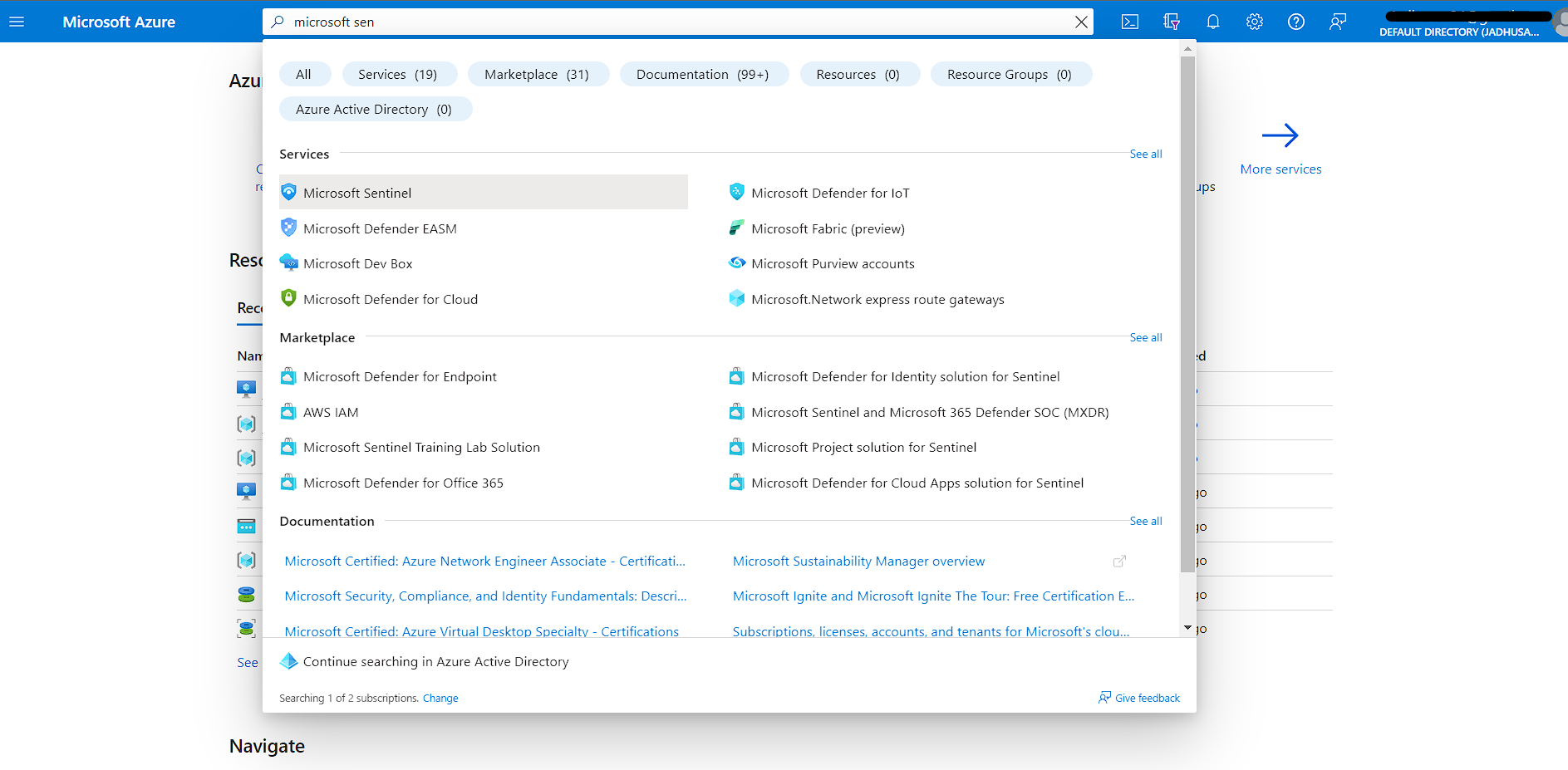1568x770 pixels.
Task: Select the Microsoft Sentinel service icon
Action: click(x=288, y=192)
